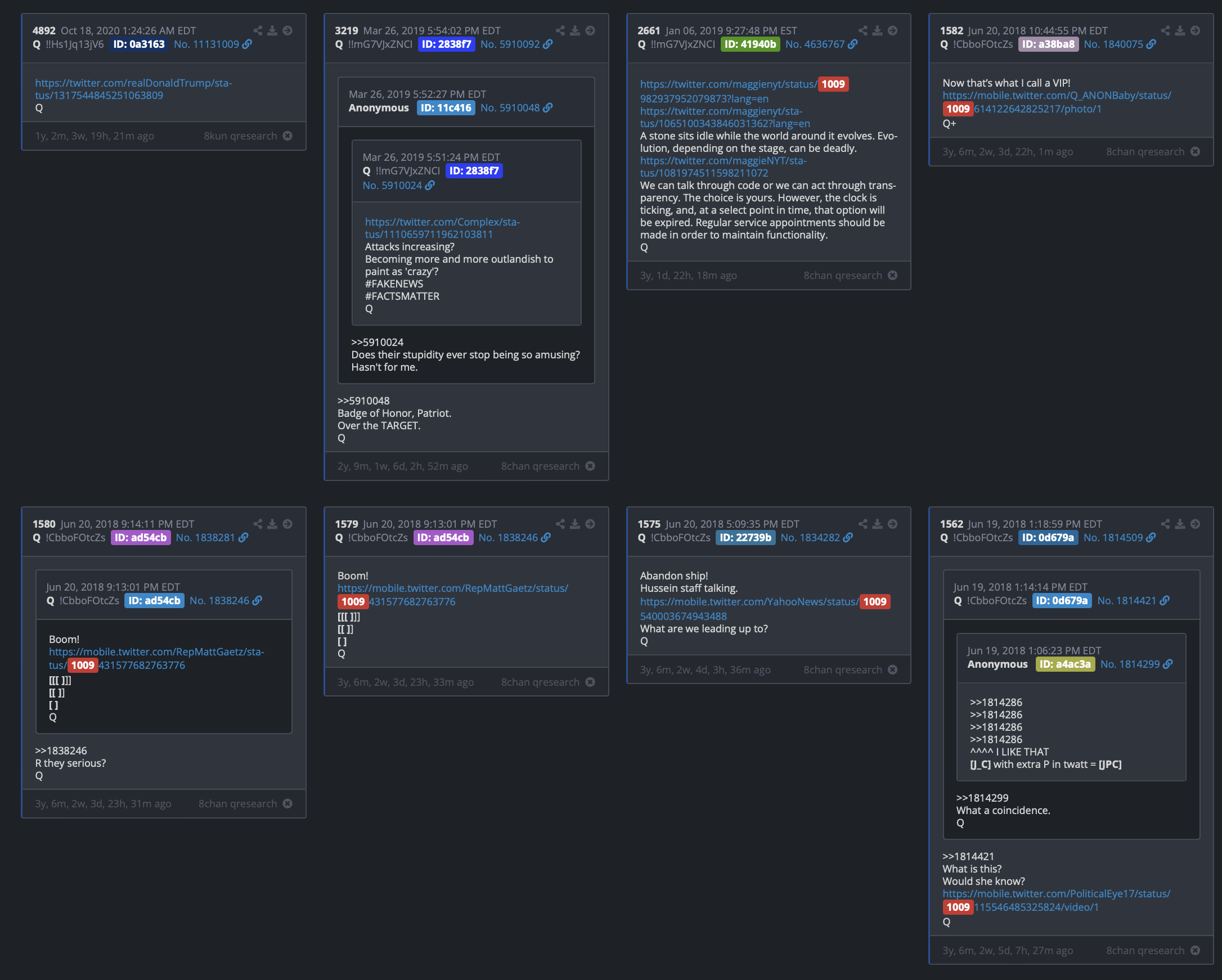Click the post number 4892
The height and width of the screenshot is (980, 1222).
coord(44,30)
